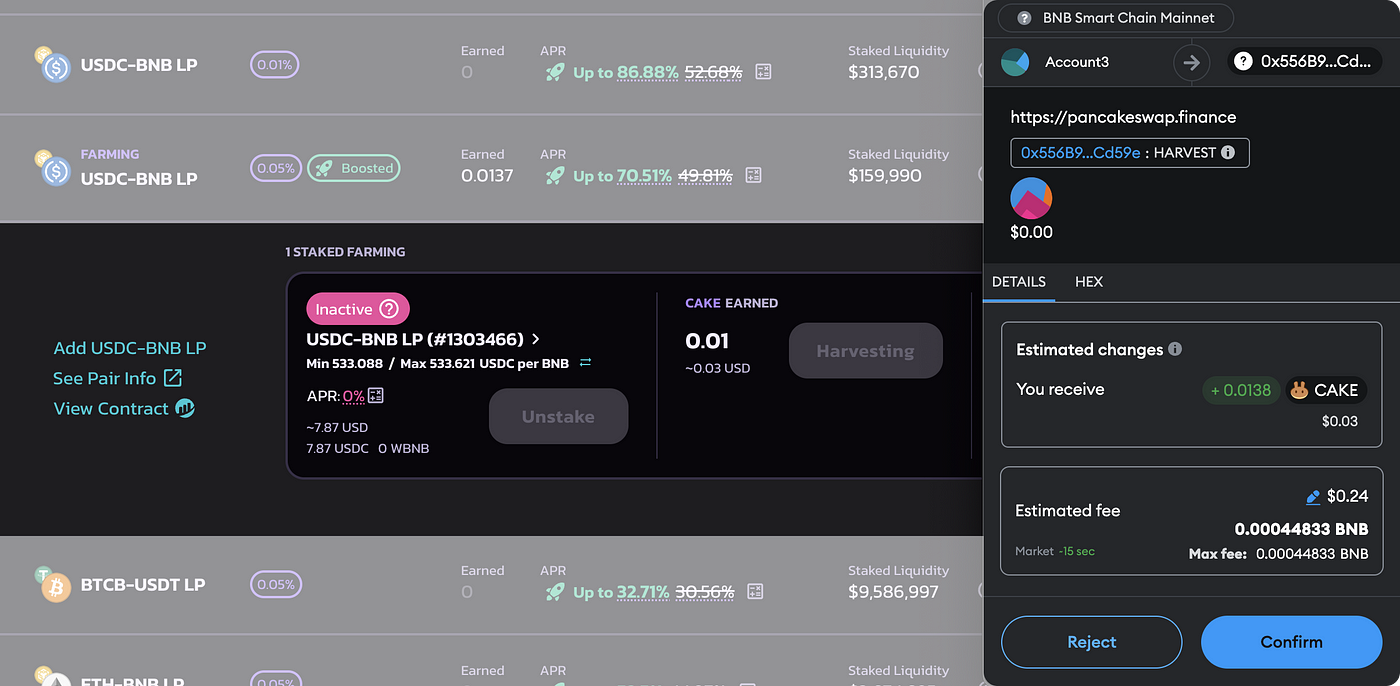The height and width of the screenshot is (686, 1400).
Task: Click the calculator icon next to APR 0%
Action: (x=376, y=395)
